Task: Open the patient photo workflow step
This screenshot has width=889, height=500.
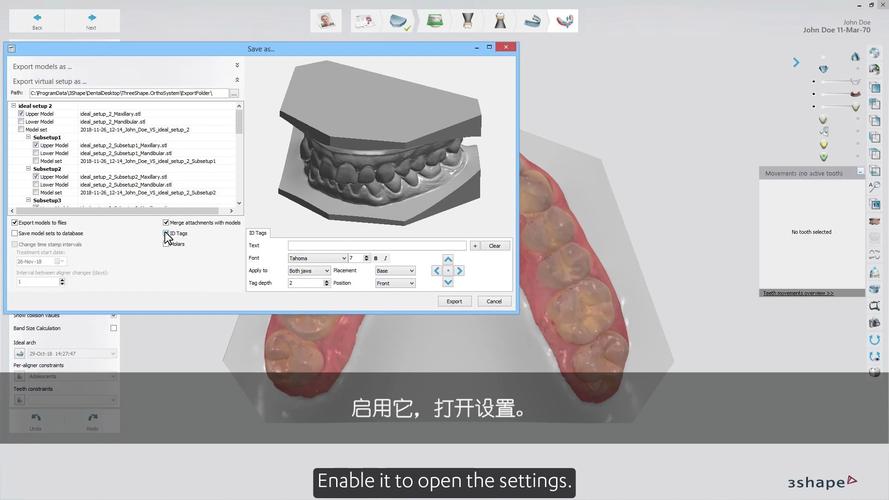Action: [325, 21]
